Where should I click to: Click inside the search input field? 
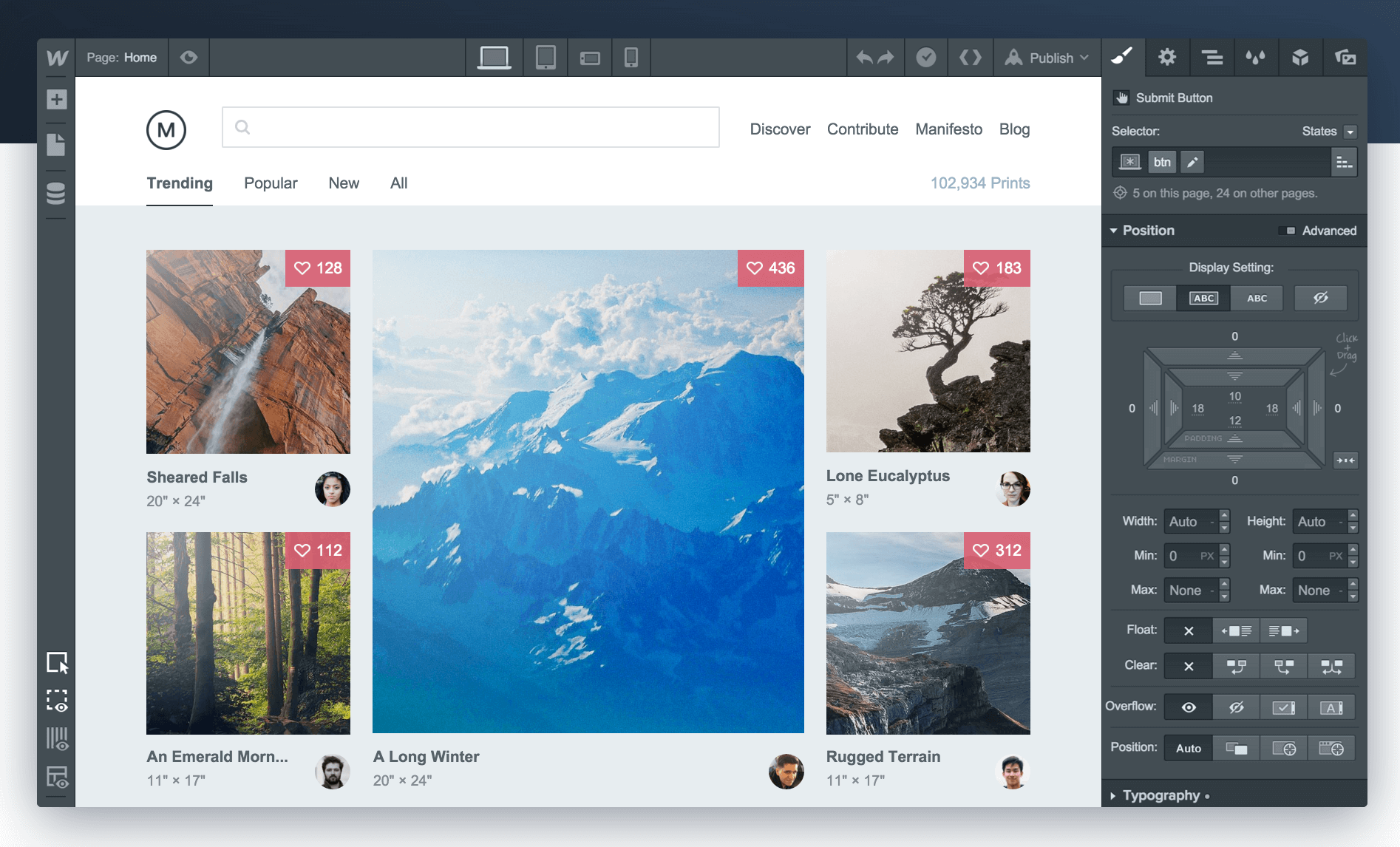coord(470,127)
